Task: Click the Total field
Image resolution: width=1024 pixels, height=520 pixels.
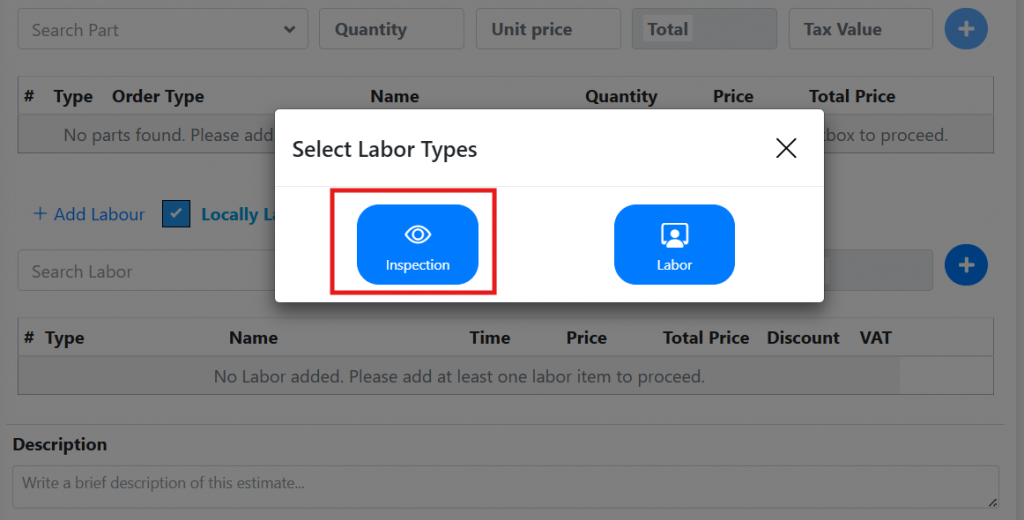Action: [x=704, y=30]
